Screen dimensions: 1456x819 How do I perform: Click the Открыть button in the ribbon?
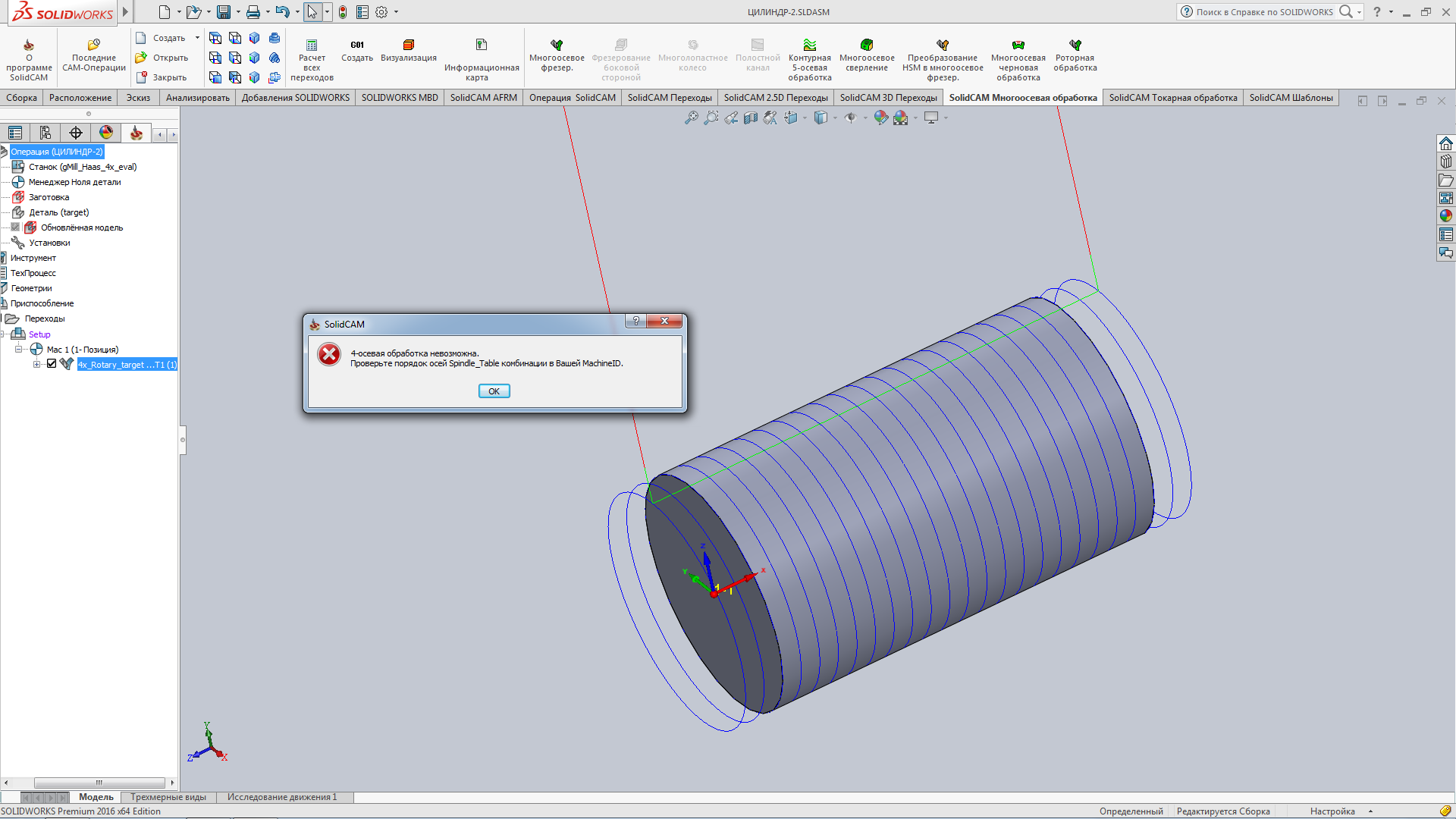(162, 58)
